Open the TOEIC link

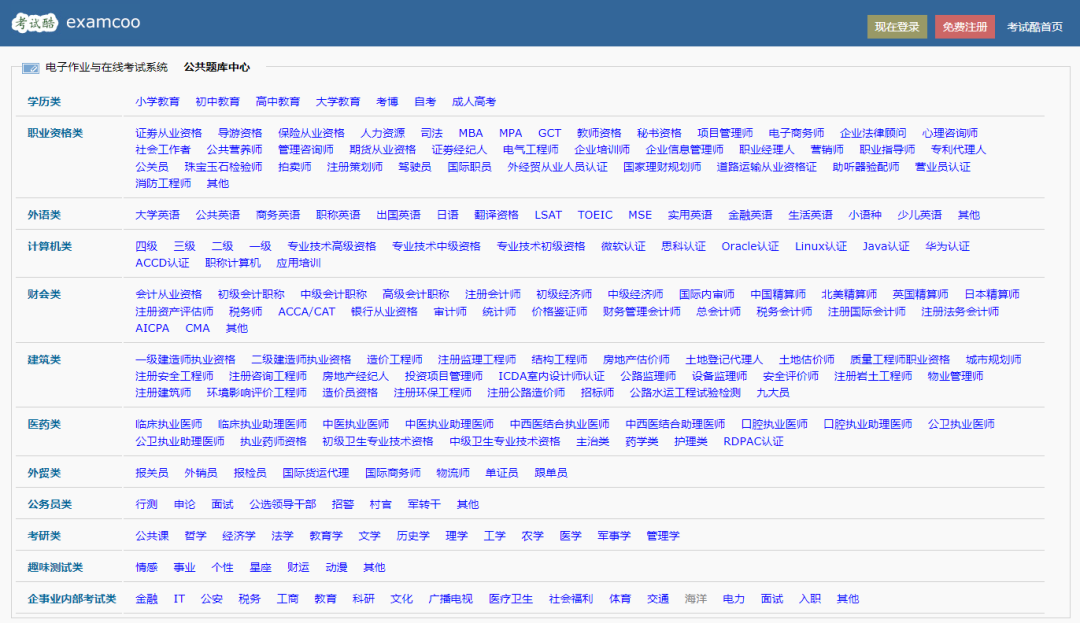click(x=595, y=215)
